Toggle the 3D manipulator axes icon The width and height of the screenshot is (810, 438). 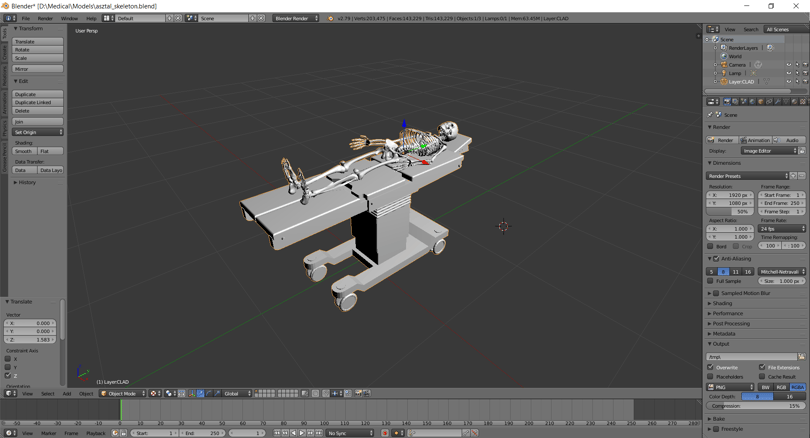[x=192, y=394]
